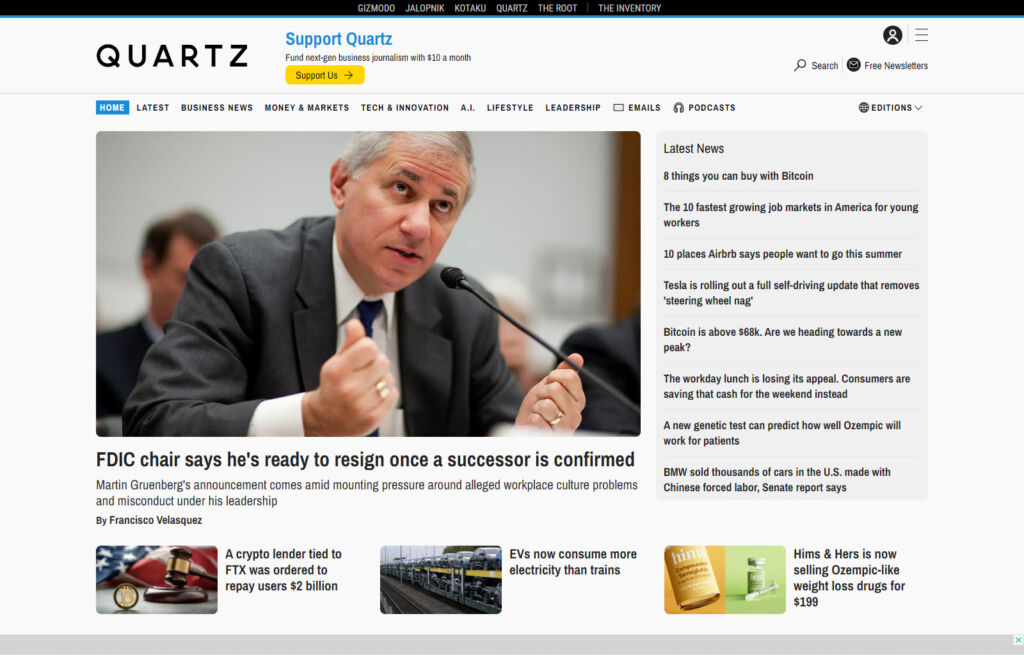Open the Tesla self-driving update story
Screen dimensions: 1024x655
791,293
